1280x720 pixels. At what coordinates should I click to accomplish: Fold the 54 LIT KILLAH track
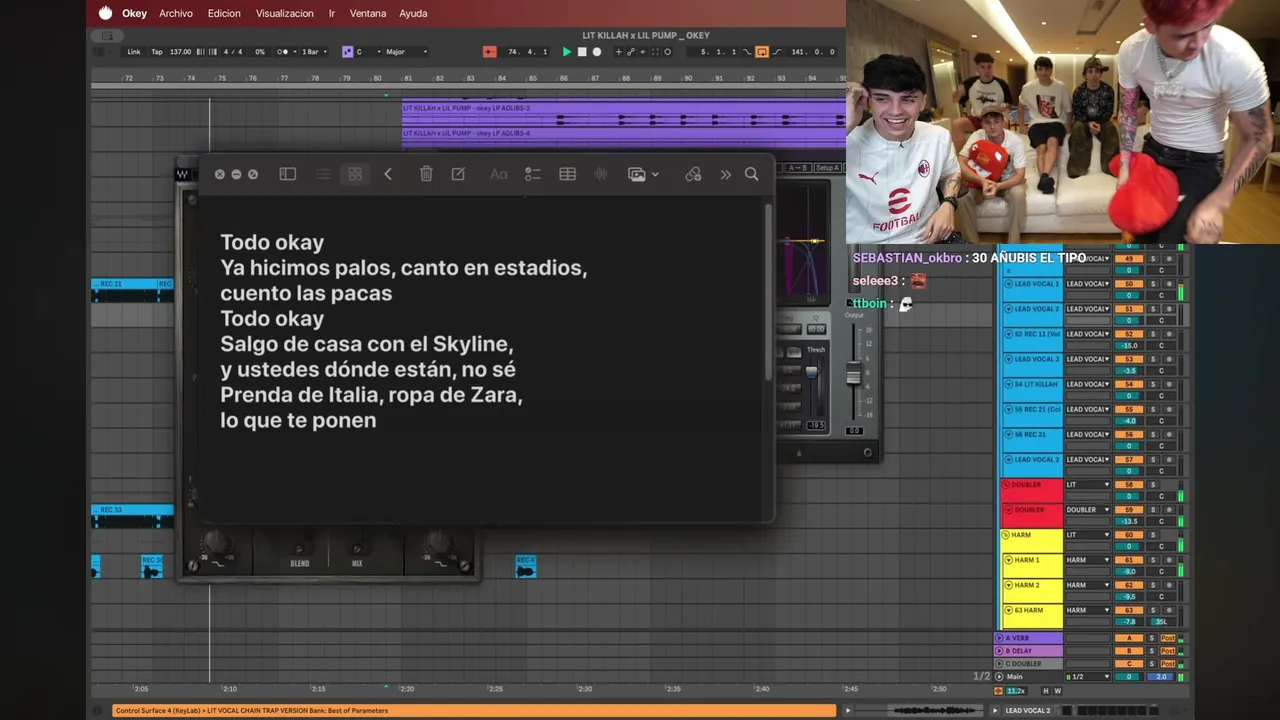[x=1010, y=384]
